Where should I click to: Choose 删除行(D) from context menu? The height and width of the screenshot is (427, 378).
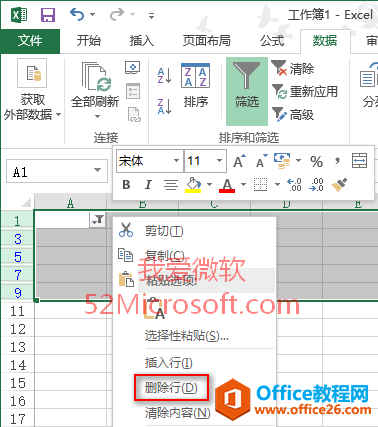click(x=171, y=387)
